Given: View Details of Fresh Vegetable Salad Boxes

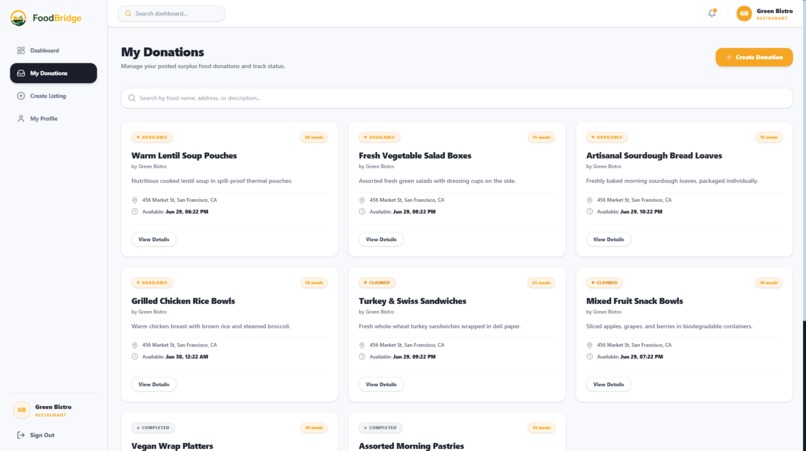Looking at the screenshot, I should [x=381, y=239].
